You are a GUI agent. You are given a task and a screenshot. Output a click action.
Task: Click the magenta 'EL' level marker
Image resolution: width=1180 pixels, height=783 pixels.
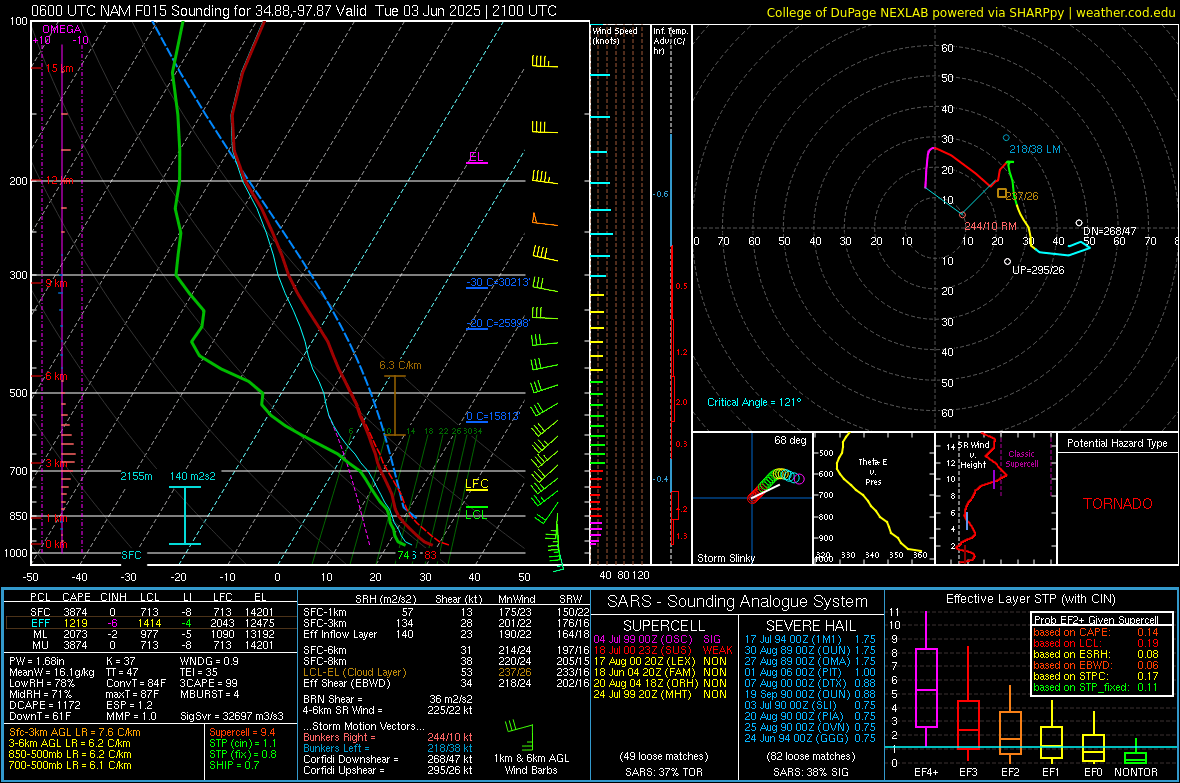point(476,157)
